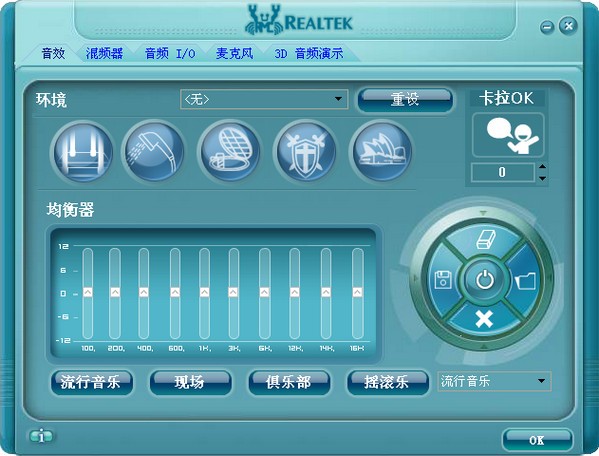Screen dimensions: 599x456
Task: Load equalizer preset with folder icon
Action: (526, 281)
